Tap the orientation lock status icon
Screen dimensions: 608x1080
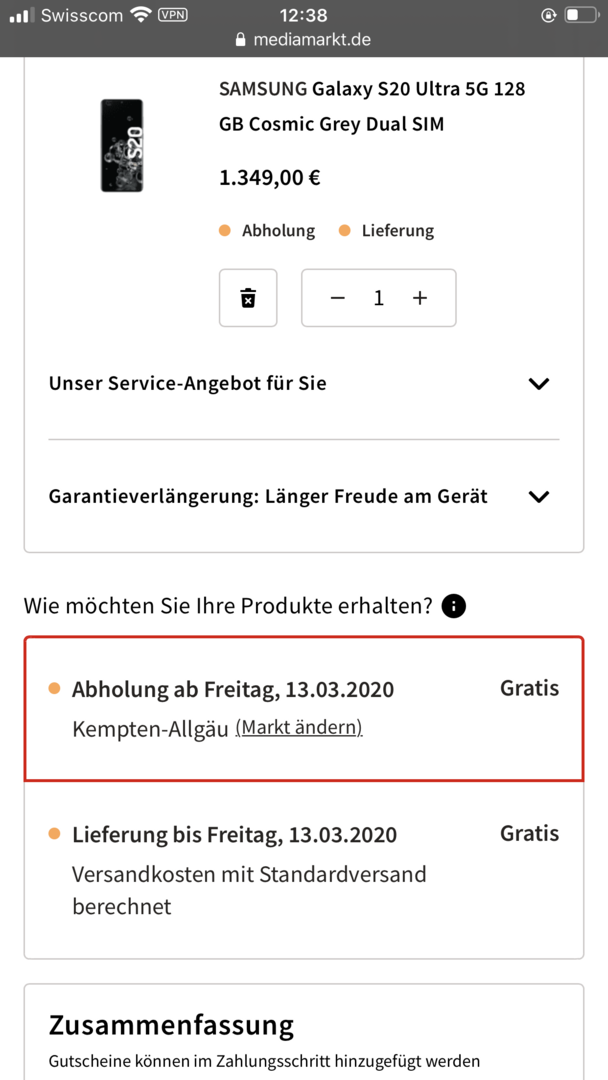point(549,15)
